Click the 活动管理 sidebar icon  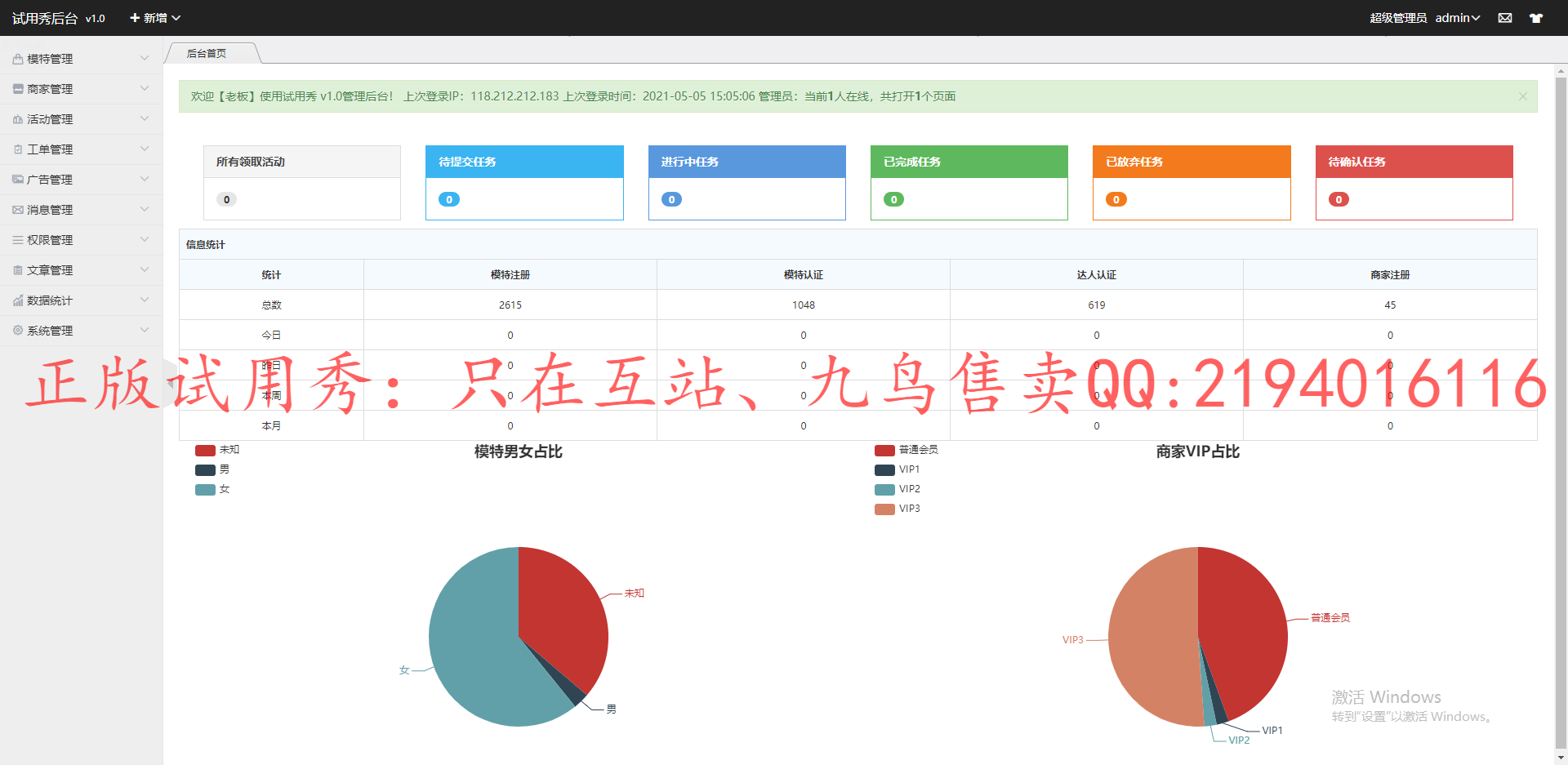(x=18, y=119)
